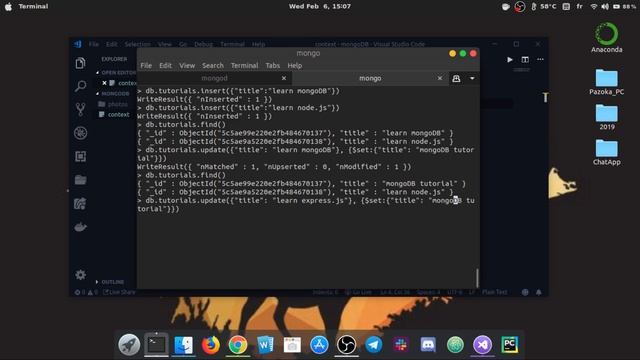
Task: Open VS Code Search magnifier icon
Action: [80, 86]
